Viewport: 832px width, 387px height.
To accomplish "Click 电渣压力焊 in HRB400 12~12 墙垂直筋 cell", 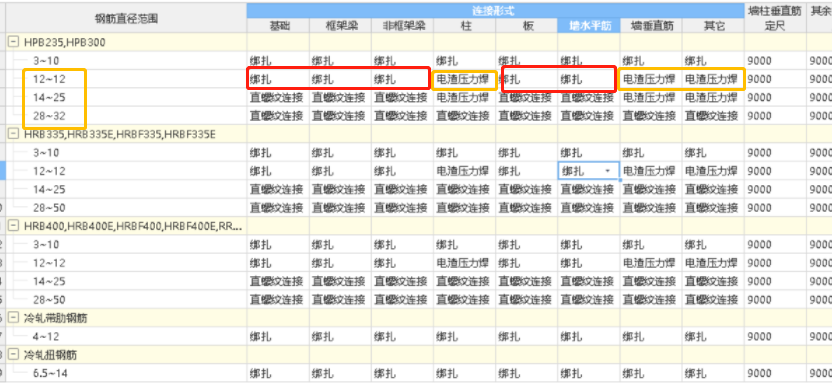I will pyautogui.click(x=648, y=263).
